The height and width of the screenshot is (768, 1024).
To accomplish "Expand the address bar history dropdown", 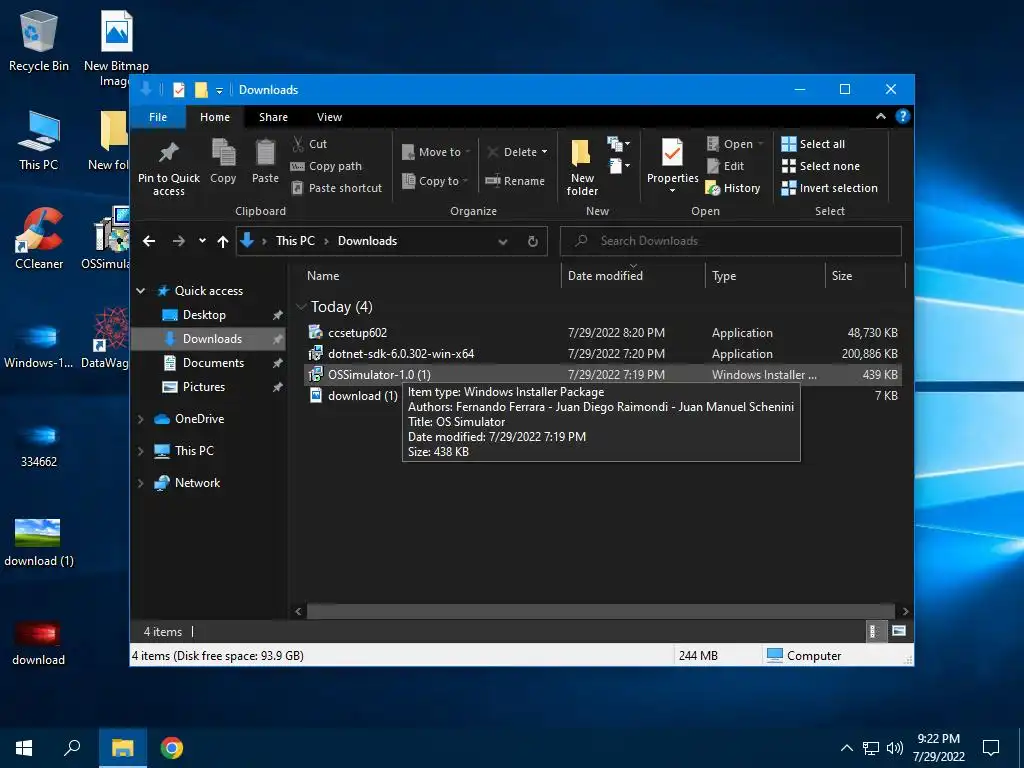I will [x=503, y=241].
